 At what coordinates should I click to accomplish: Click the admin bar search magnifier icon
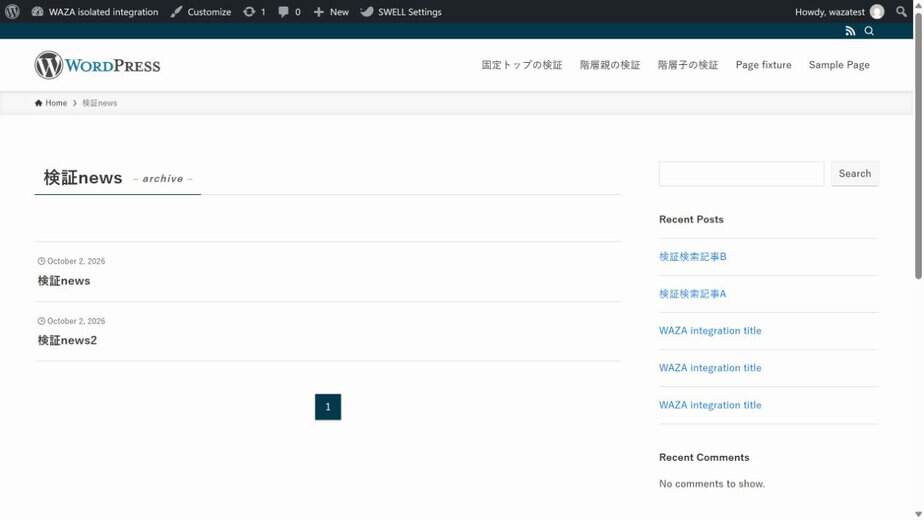tap(901, 12)
